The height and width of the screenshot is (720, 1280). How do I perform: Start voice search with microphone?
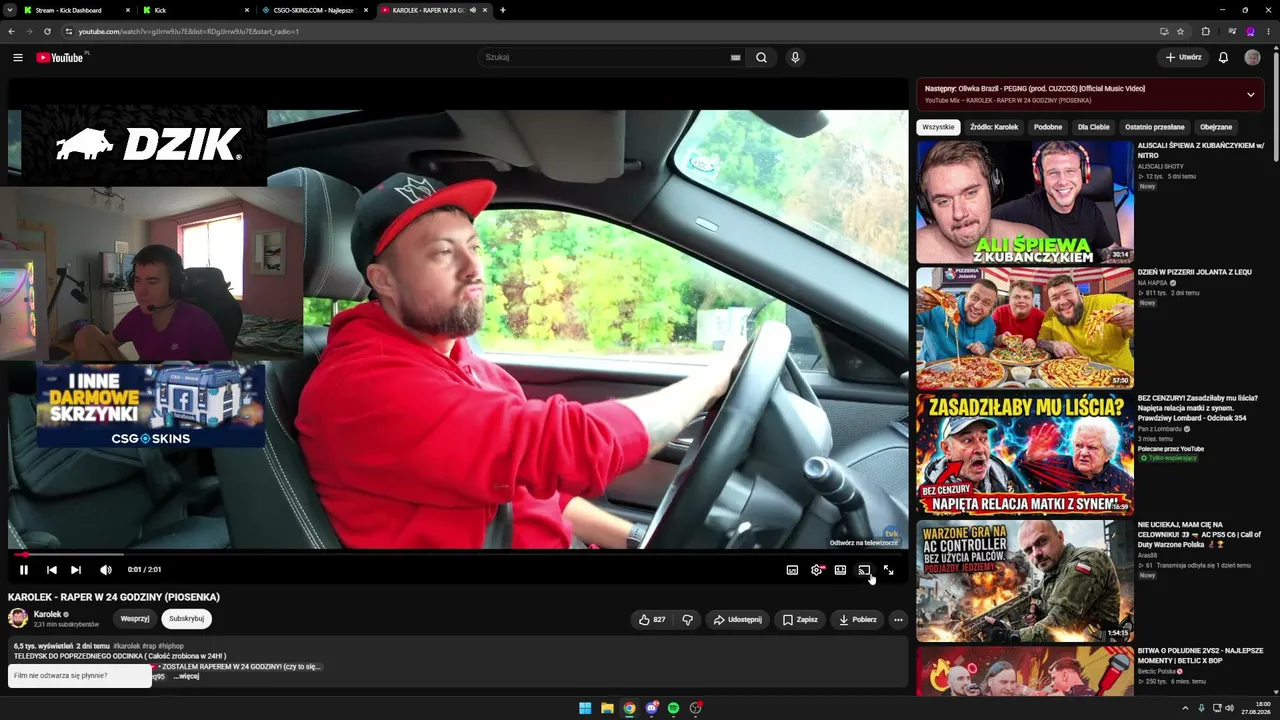point(795,58)
